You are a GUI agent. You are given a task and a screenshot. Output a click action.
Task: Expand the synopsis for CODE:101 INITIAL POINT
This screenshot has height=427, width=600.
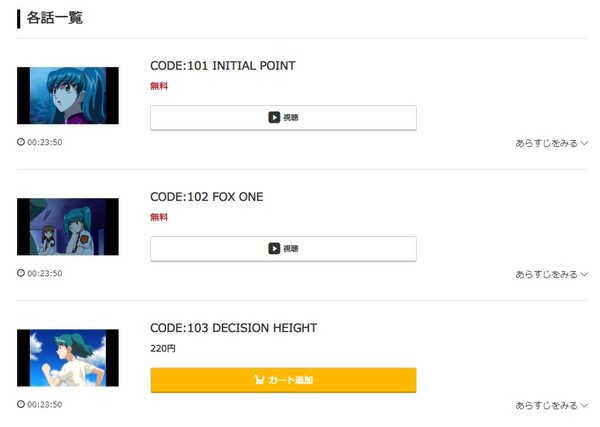[551, 143]
